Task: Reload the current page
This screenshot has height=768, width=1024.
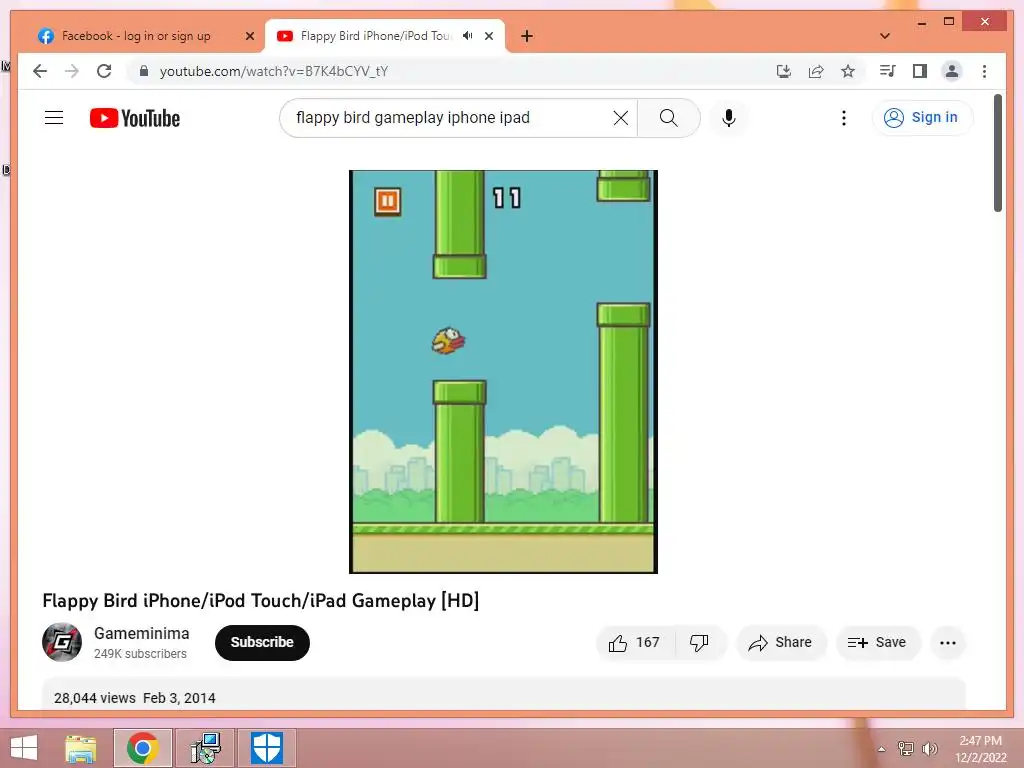Action: click(104, 71)
